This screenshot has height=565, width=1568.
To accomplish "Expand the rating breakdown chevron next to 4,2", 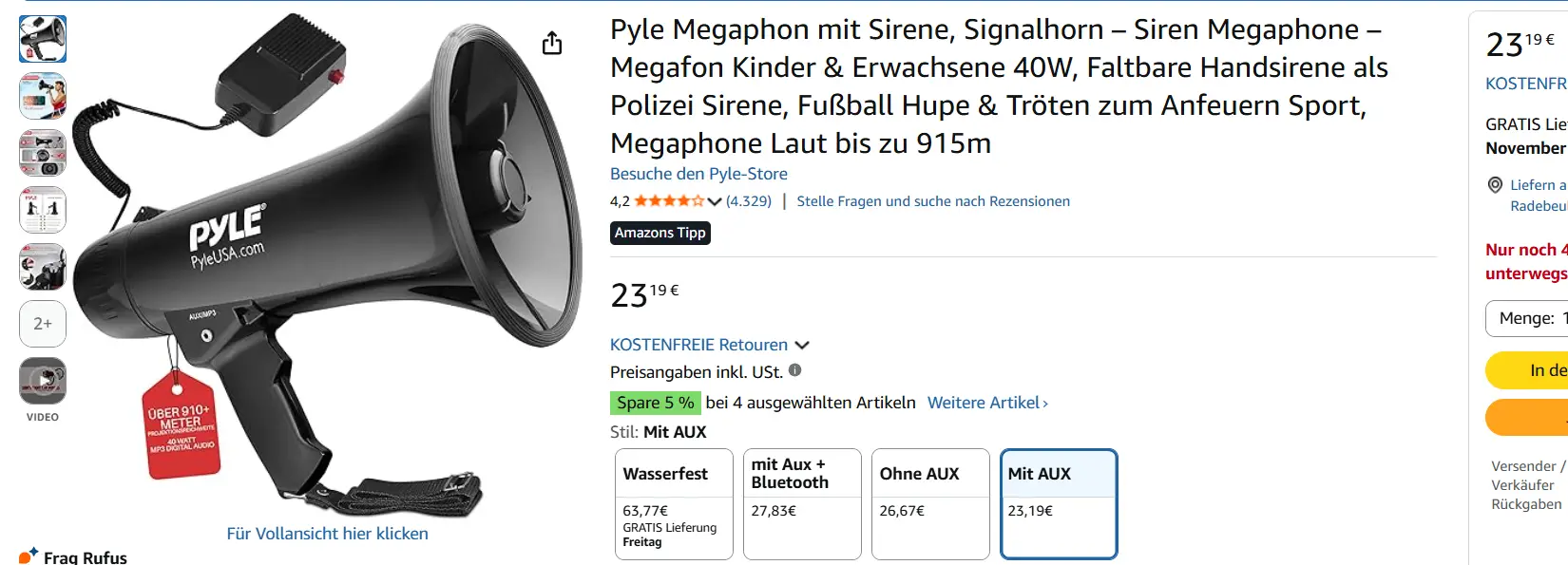I will click(715, 201).
